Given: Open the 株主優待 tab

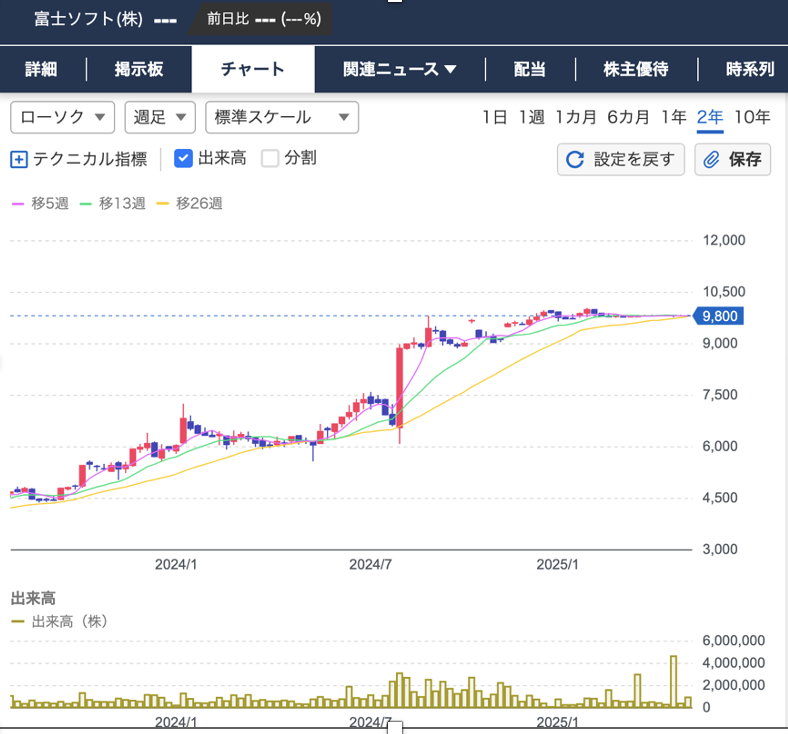Looking at the screenshot, I should tap(635, 69).
